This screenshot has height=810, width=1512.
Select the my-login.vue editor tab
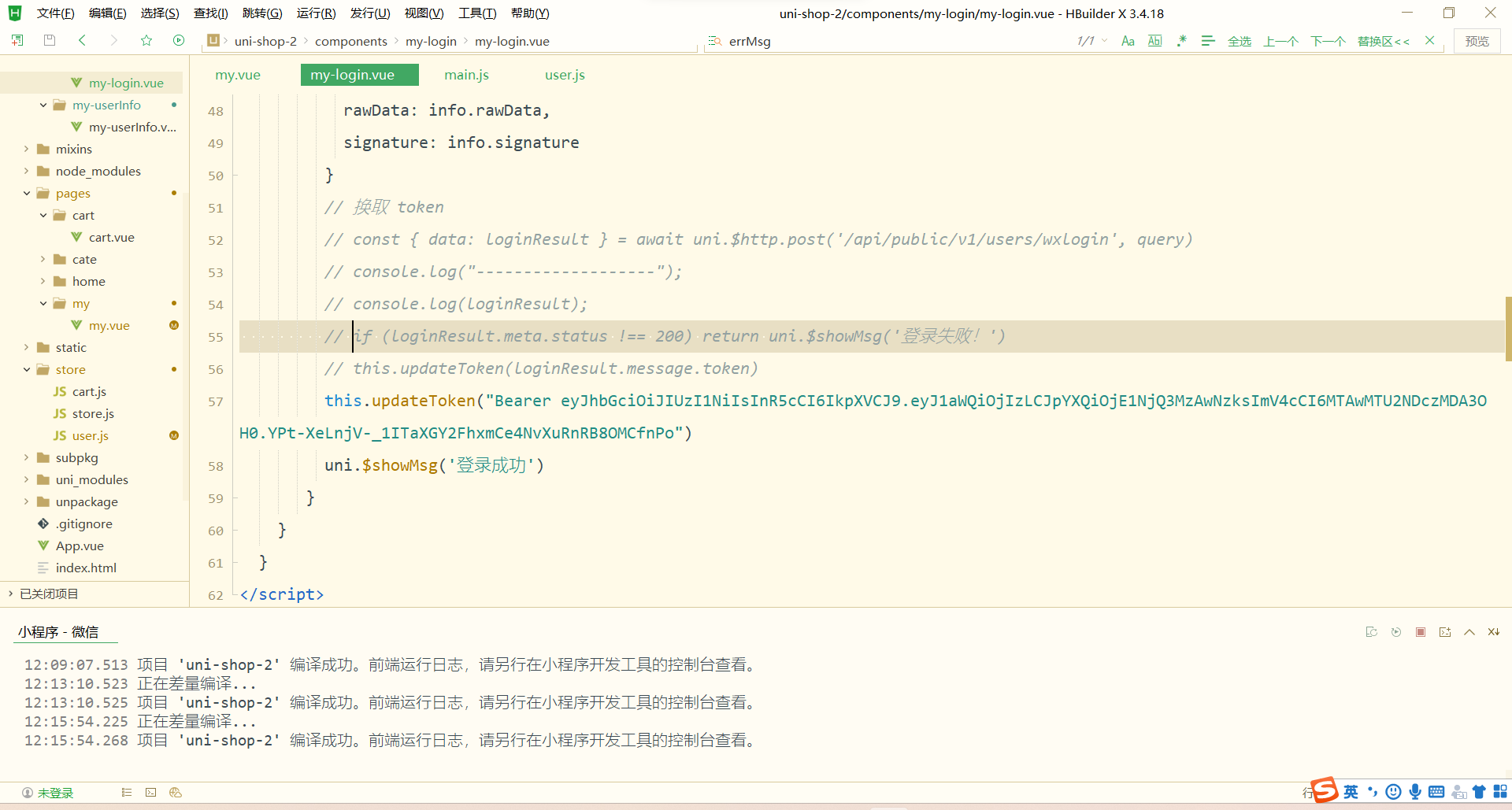coord(359,75)
